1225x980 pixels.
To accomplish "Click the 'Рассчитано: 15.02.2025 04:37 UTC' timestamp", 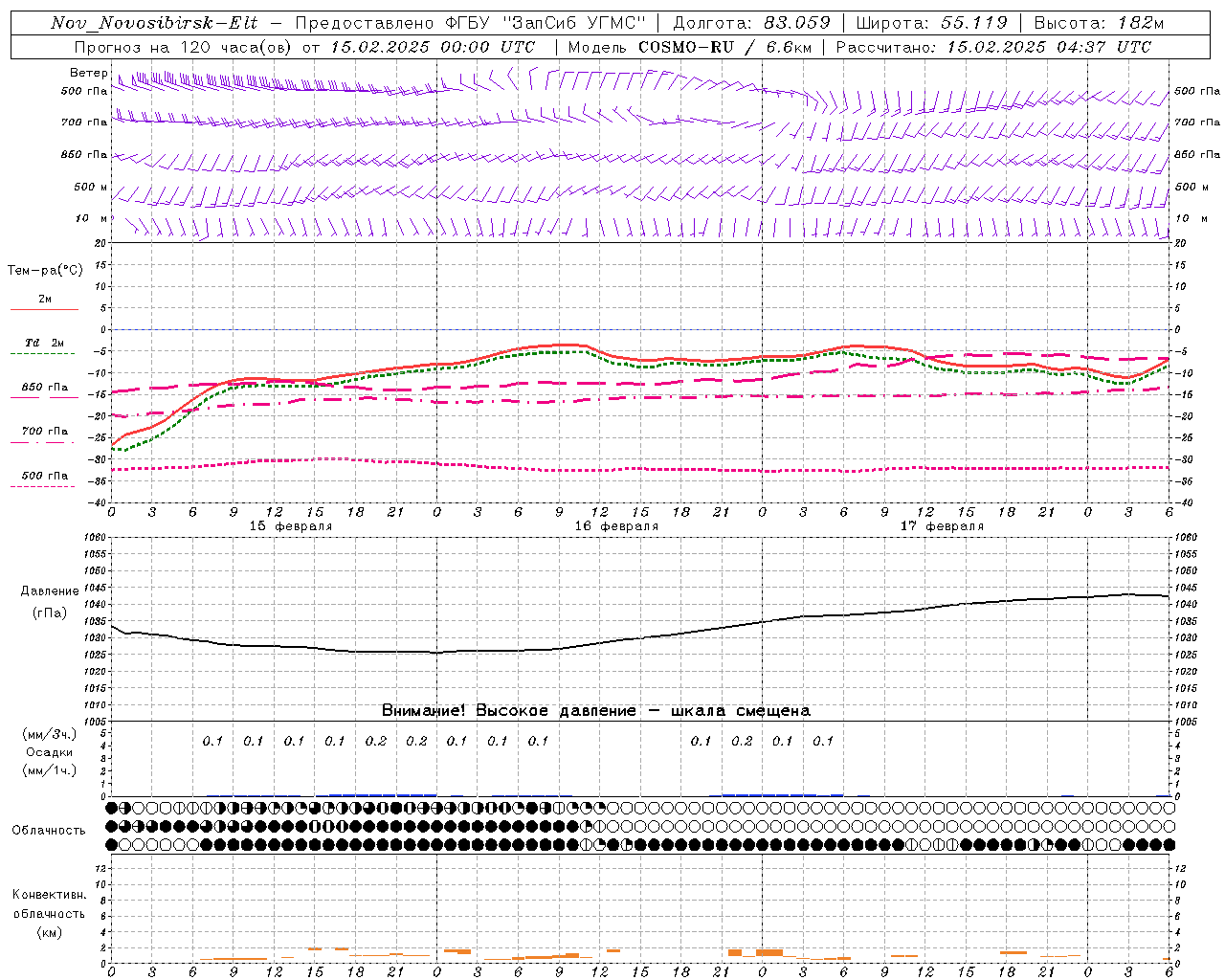I will (x=993, y=47).
